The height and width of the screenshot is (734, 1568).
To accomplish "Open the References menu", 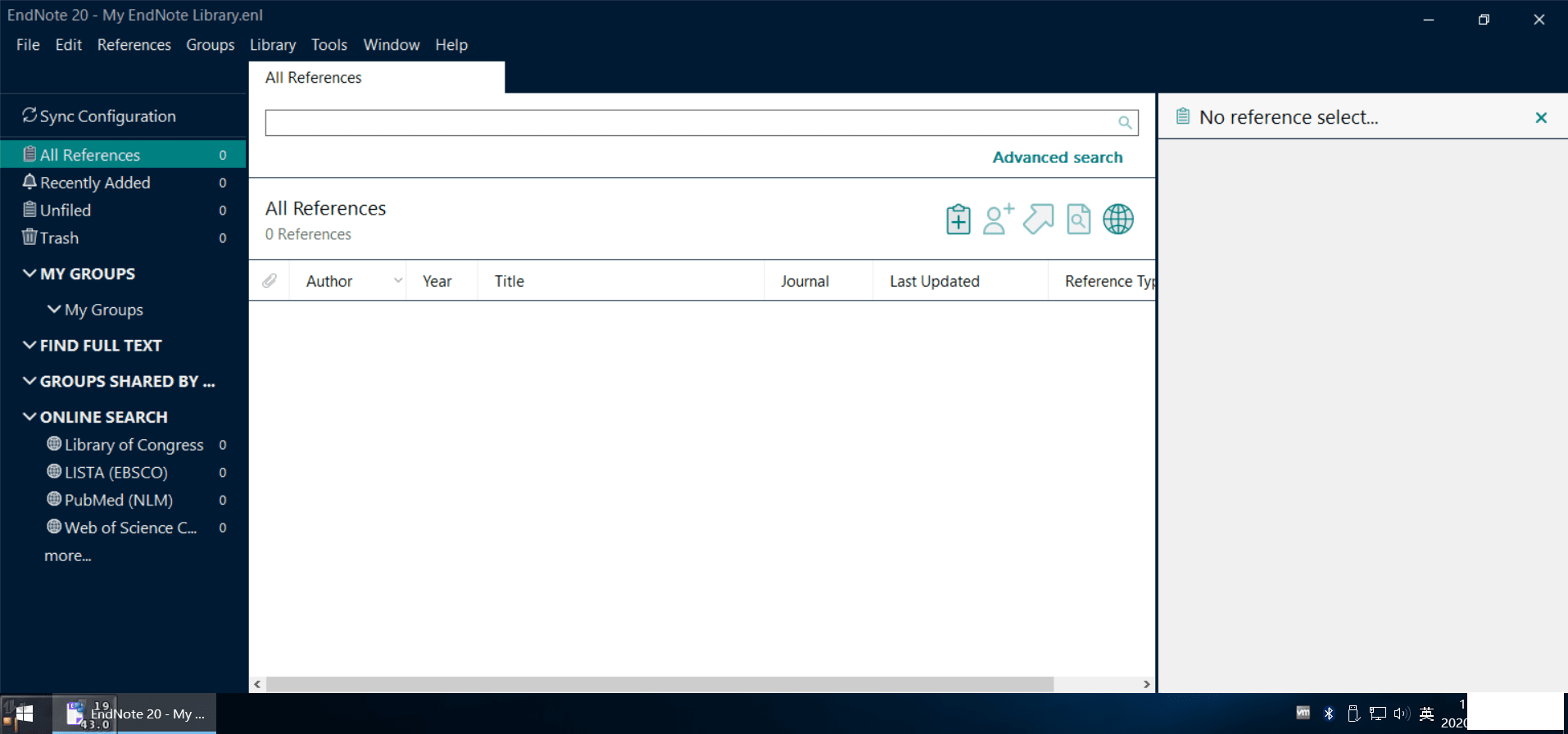I will pyautogui.click(x=134, y=45).
